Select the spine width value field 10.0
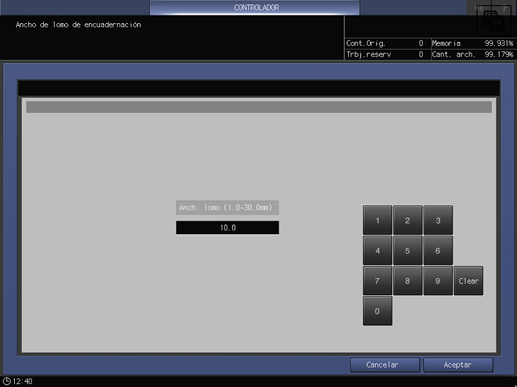The image size is (517, 387). [x=228, y=228]
